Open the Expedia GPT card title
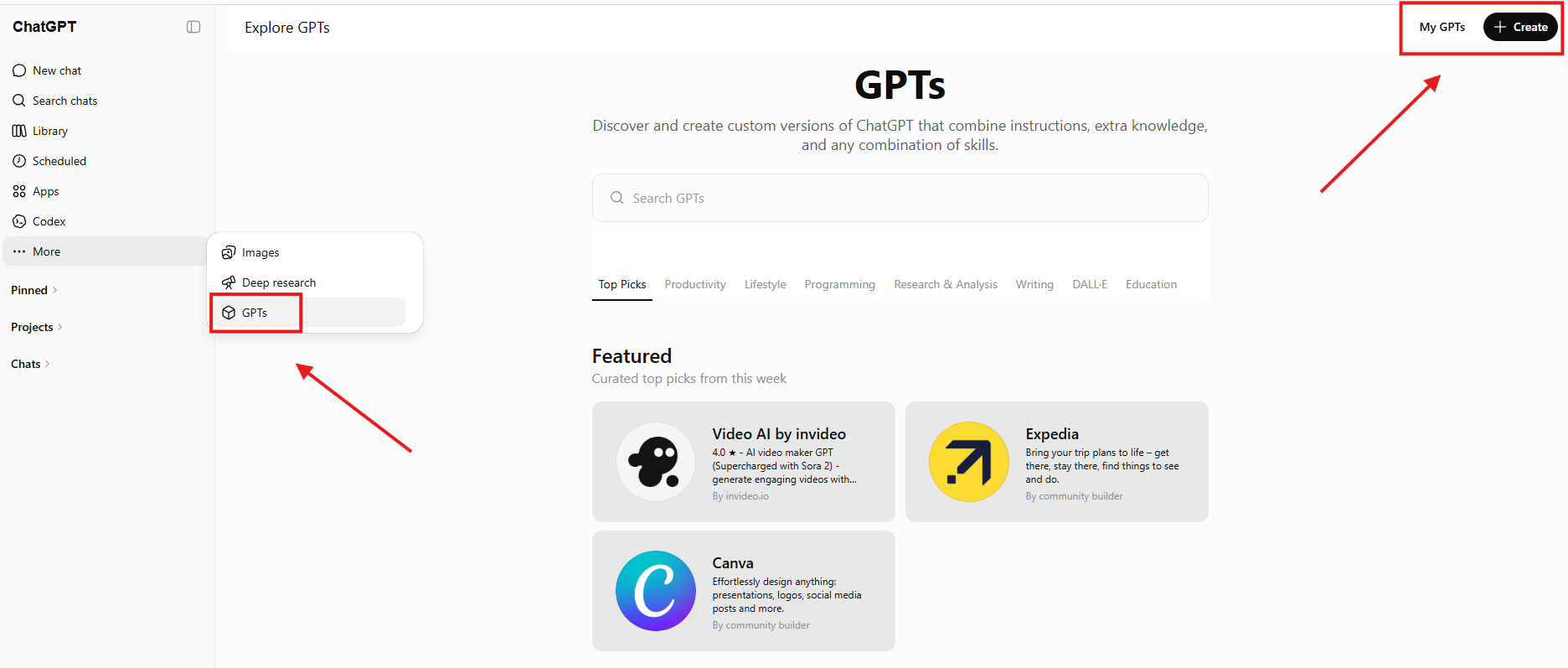The image size is (1568, 668). coord(1052,434)
